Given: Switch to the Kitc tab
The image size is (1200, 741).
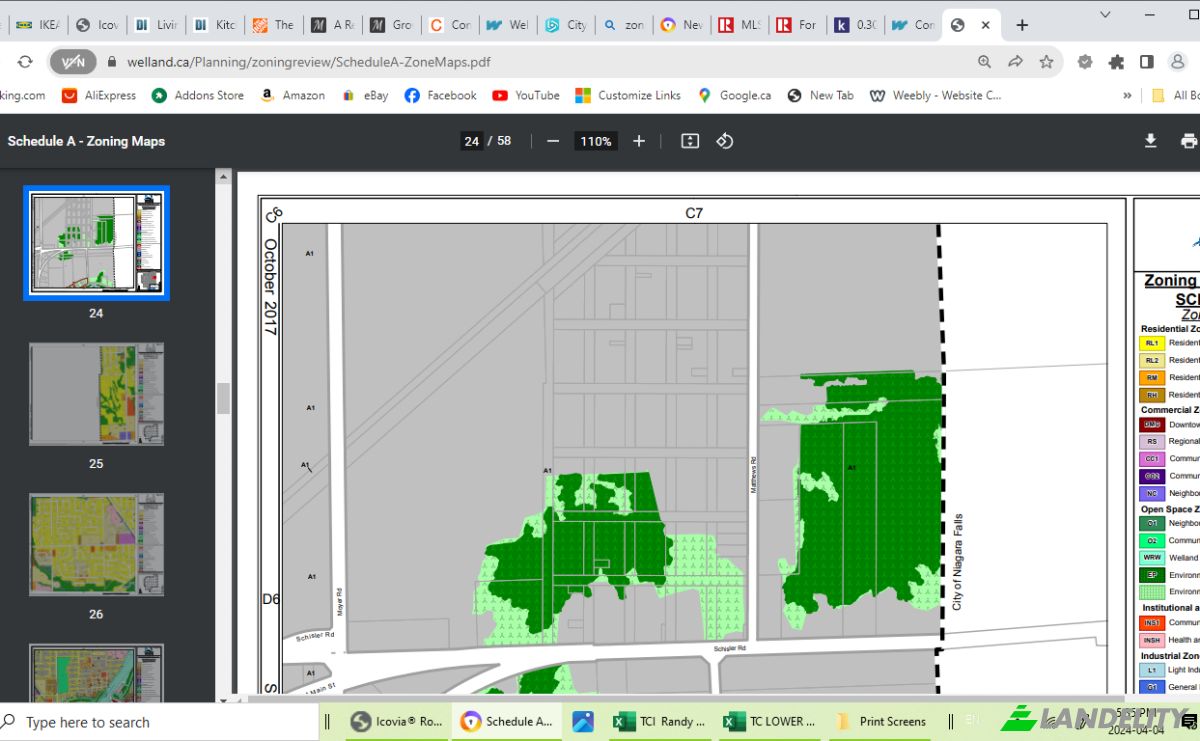Looking at the screenshot, I should [x=213, y=25].
